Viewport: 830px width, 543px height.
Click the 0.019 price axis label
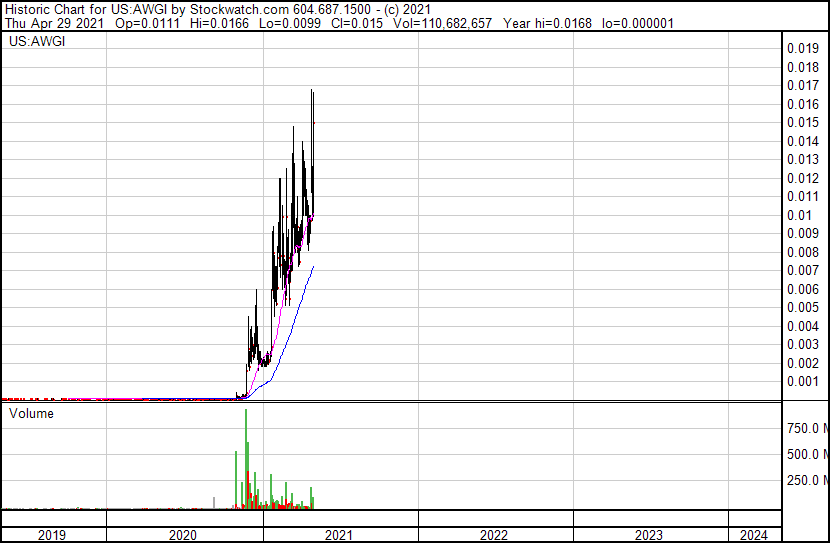pyautogui.click(x=803, y=48)
